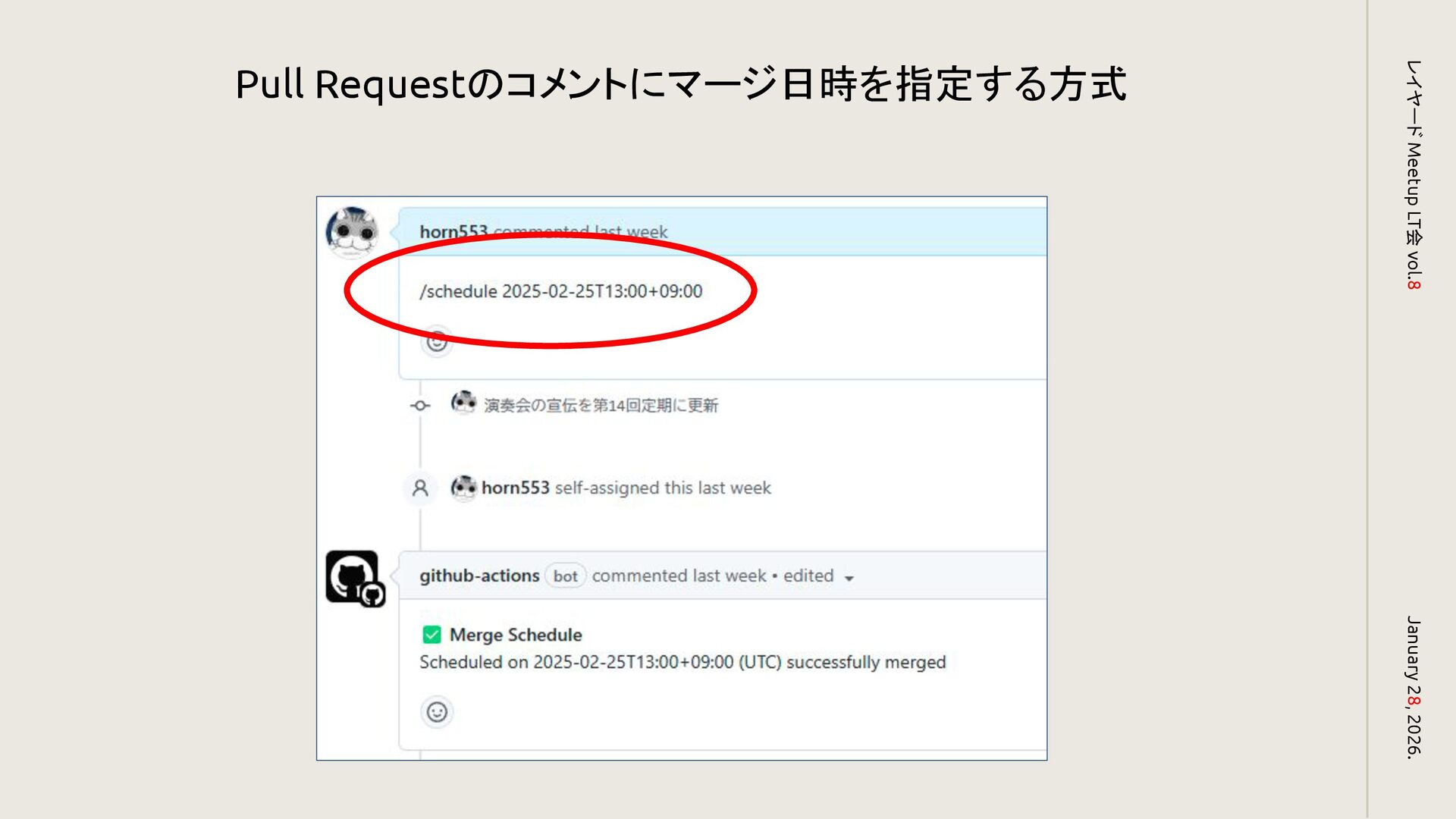Click the 'Scheduled on ... successfully merged' text
Screen dimensions: 1456x819
682,662
